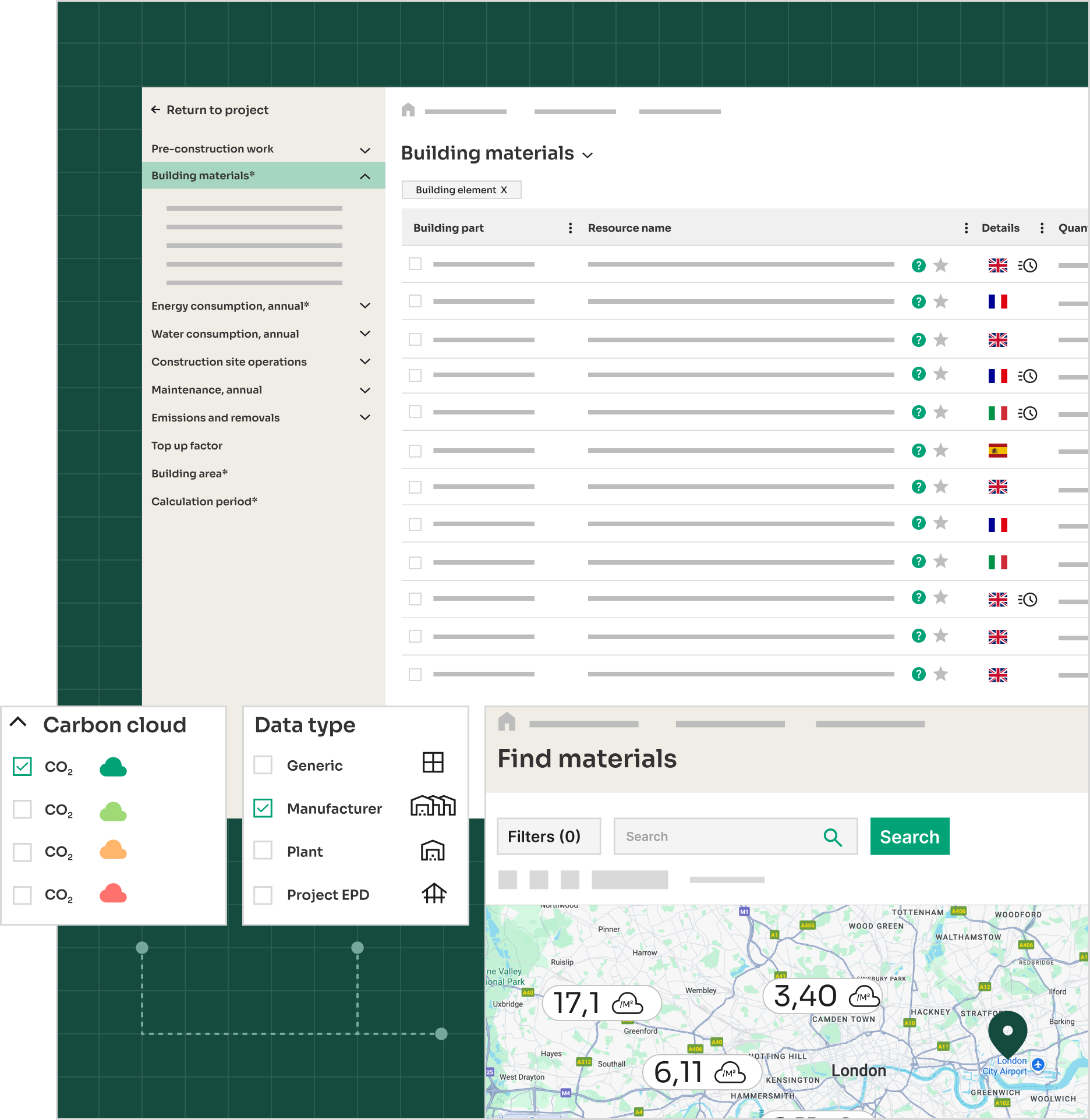This screenshot has height=1120, width=1090.
Task: Open the Building materials heading dropdown
Action: tap(588, 155)
